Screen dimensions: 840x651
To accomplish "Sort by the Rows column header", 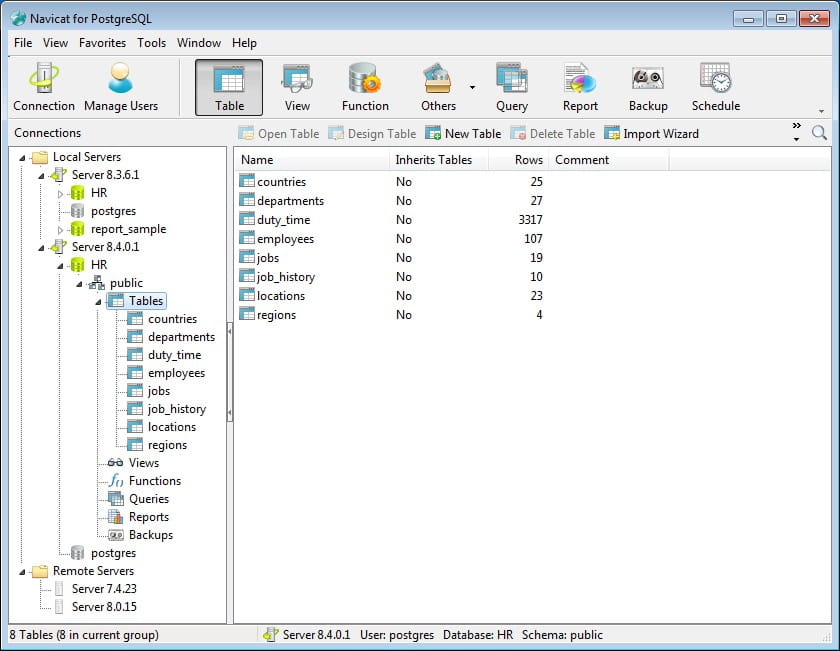I will [529, 160].
